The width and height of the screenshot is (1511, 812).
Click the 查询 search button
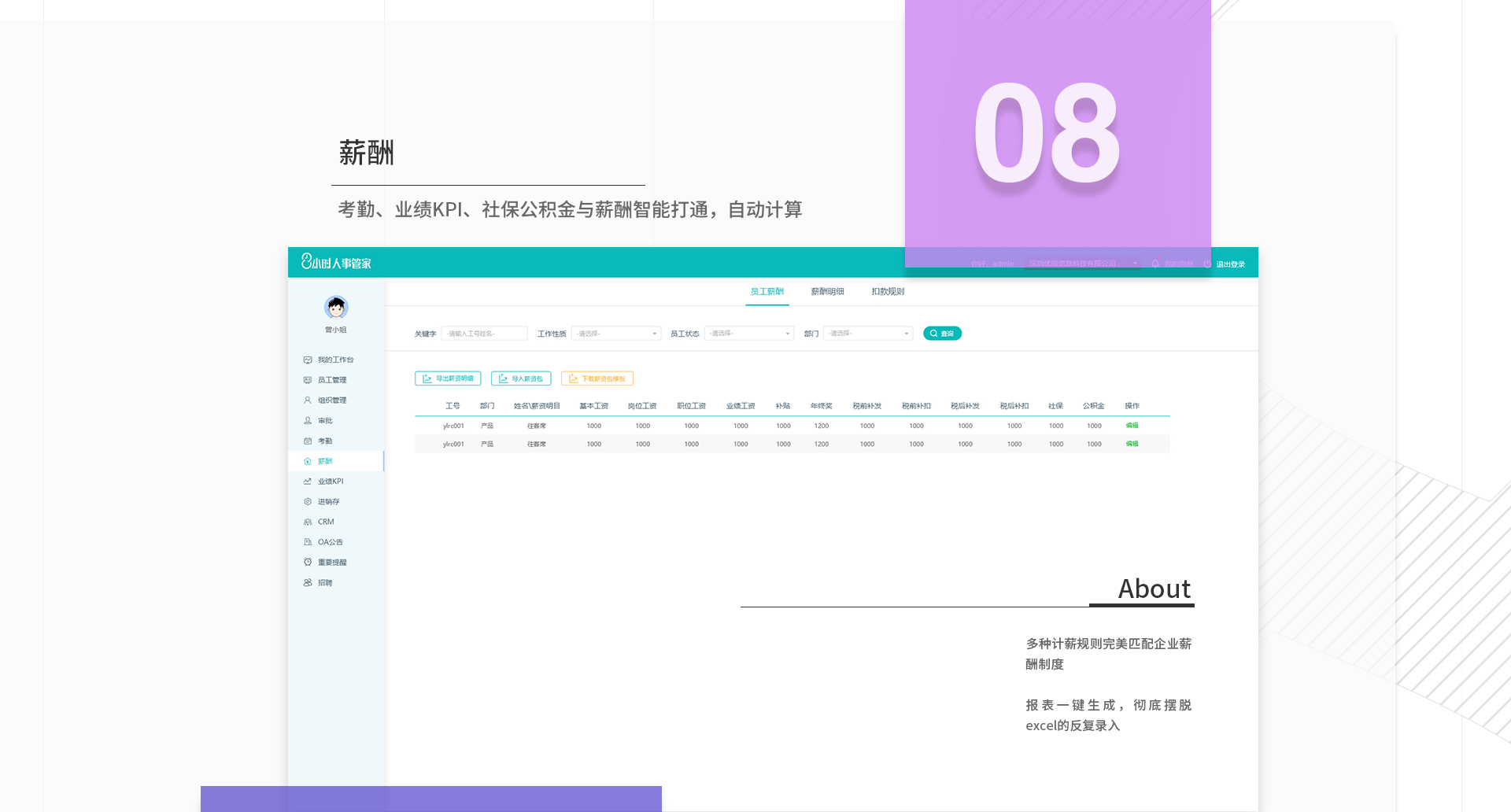pyautogui.click(x=942, y=334)
